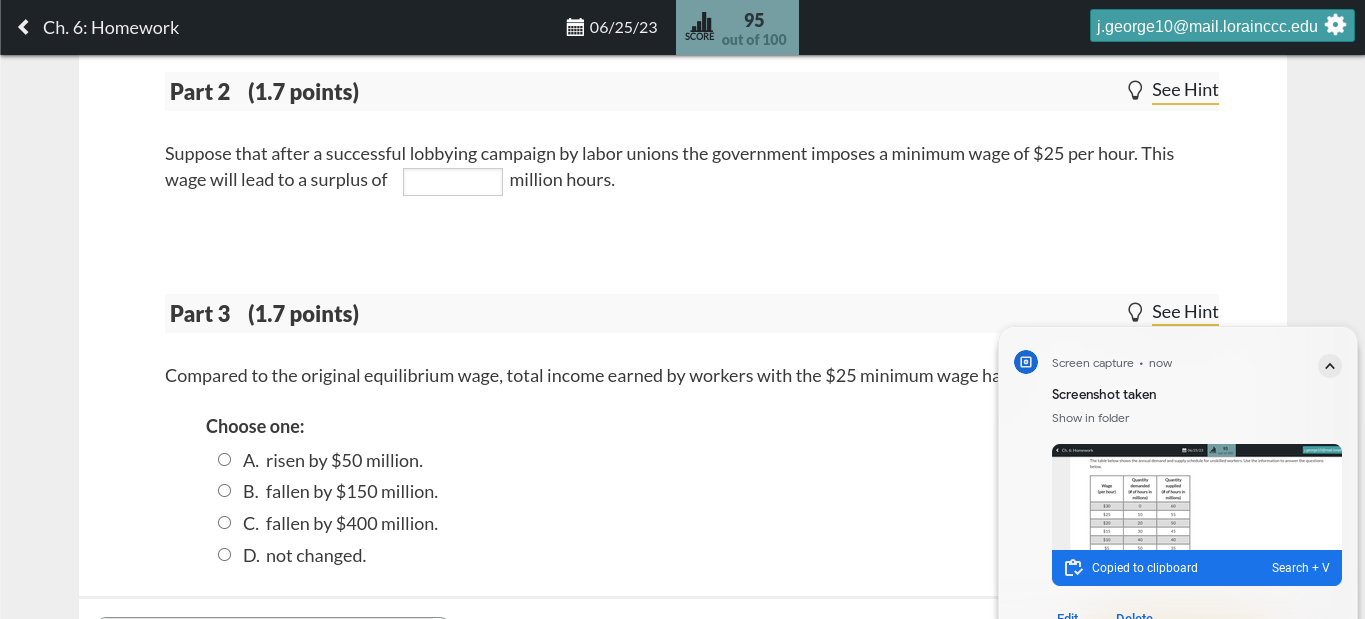1365x619 pixels.
Task: Click the Ch. 6: Homework title bar entry
Action: click(110, 27)
